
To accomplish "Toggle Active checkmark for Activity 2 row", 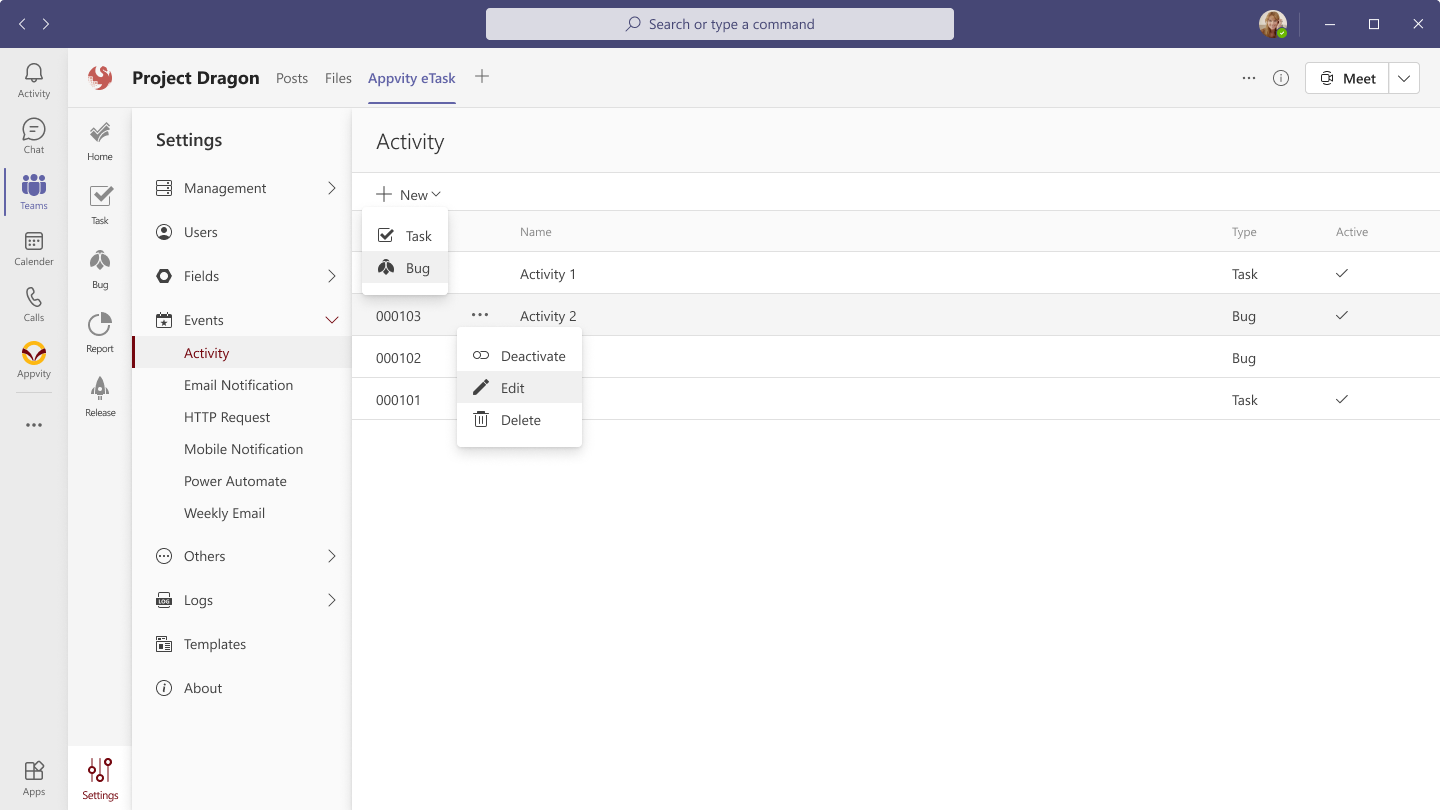I will (x=1342, y=315).
